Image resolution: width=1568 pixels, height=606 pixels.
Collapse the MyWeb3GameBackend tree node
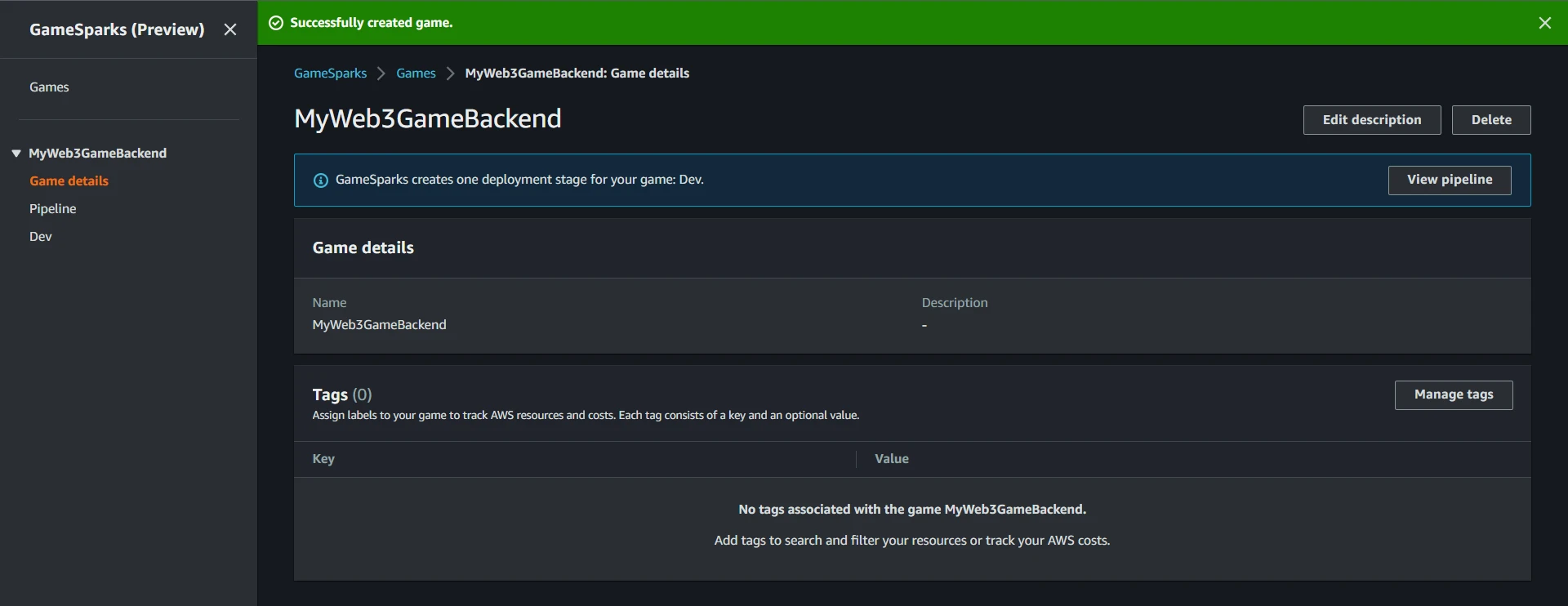point(16,154)
